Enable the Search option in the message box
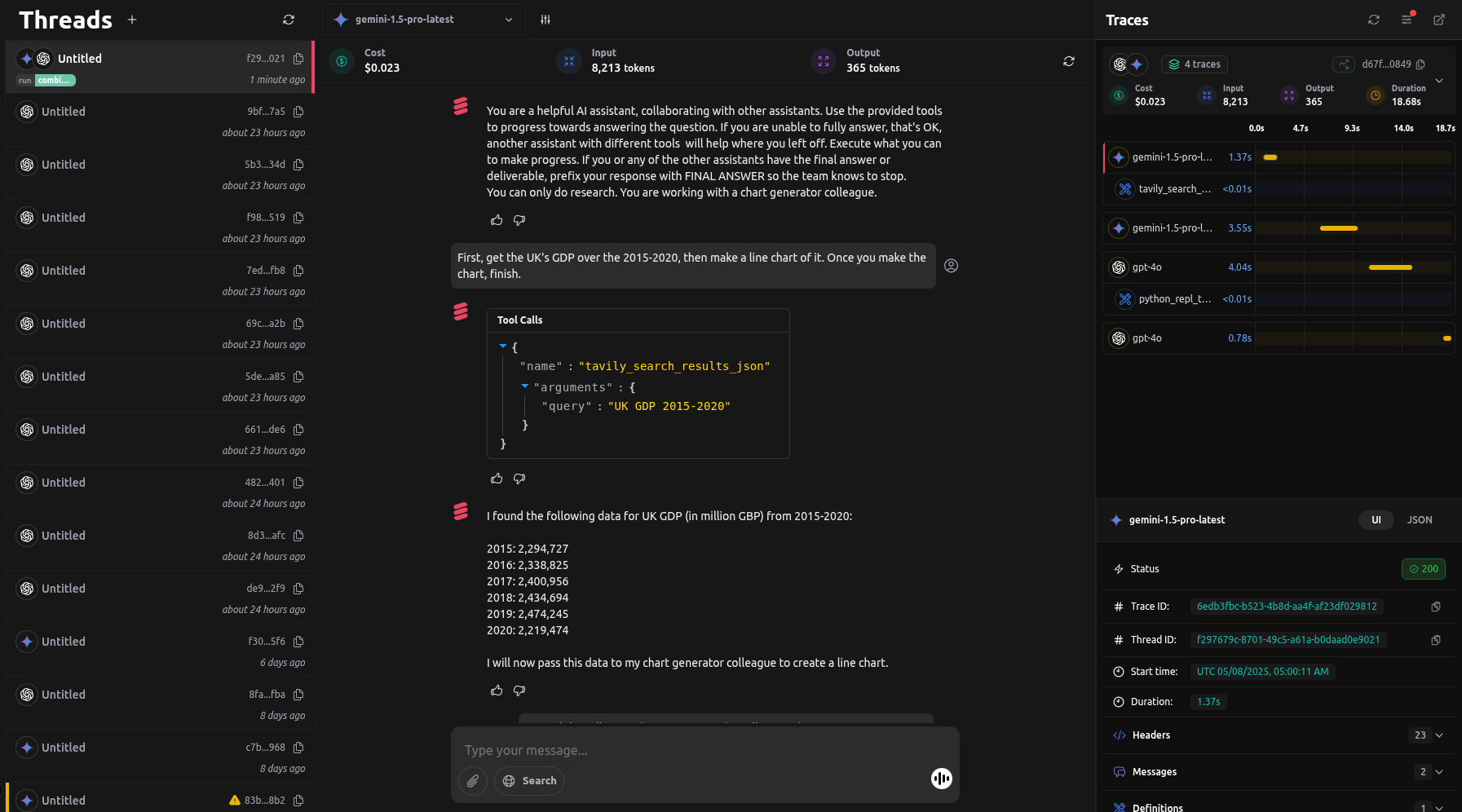Viewport: 1462px width, 812px height. click(x=529, y=780)
